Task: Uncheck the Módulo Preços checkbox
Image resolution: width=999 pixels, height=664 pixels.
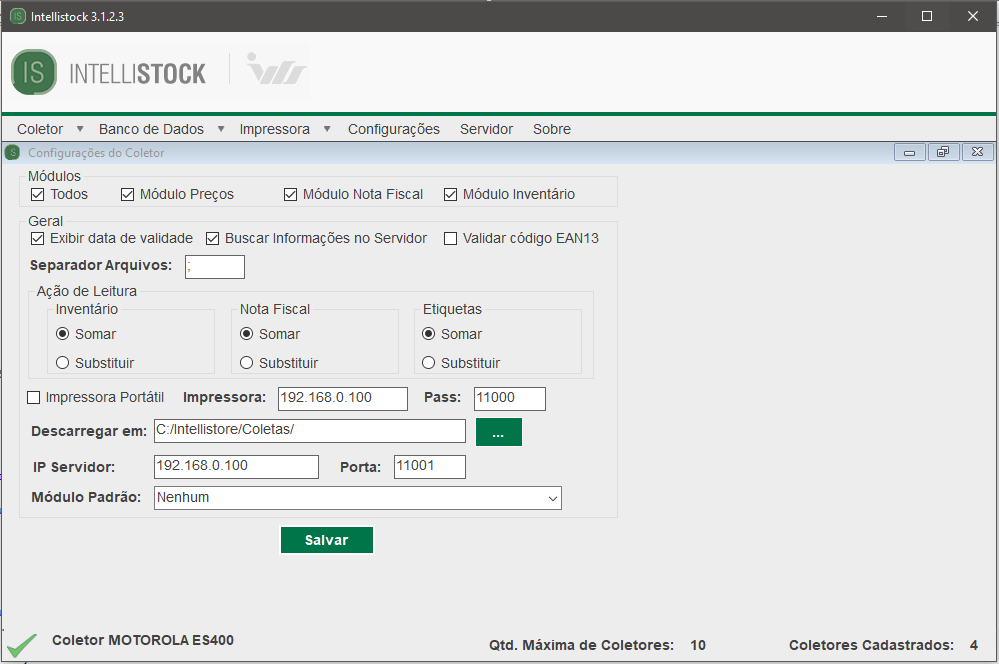Action: (x=128, y=195)
